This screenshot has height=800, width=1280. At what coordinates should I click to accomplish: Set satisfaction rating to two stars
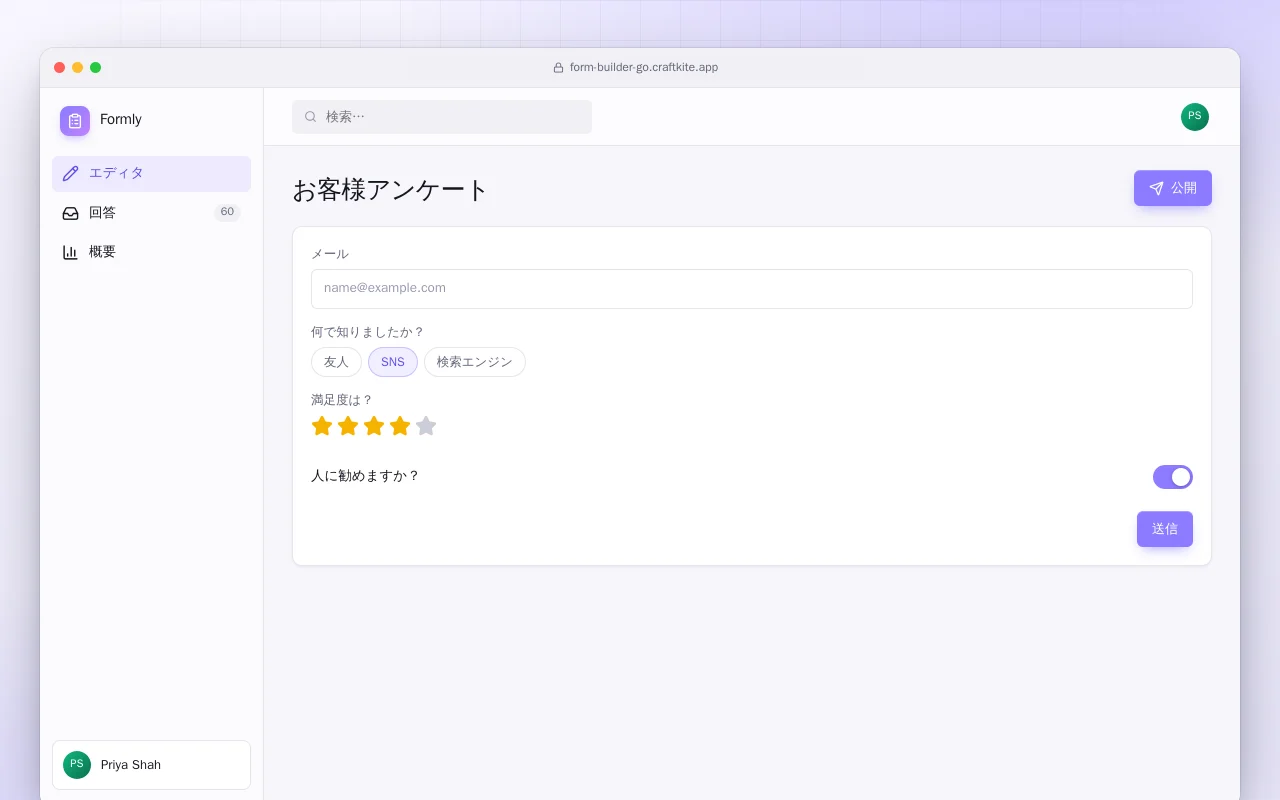click(348, 426)
